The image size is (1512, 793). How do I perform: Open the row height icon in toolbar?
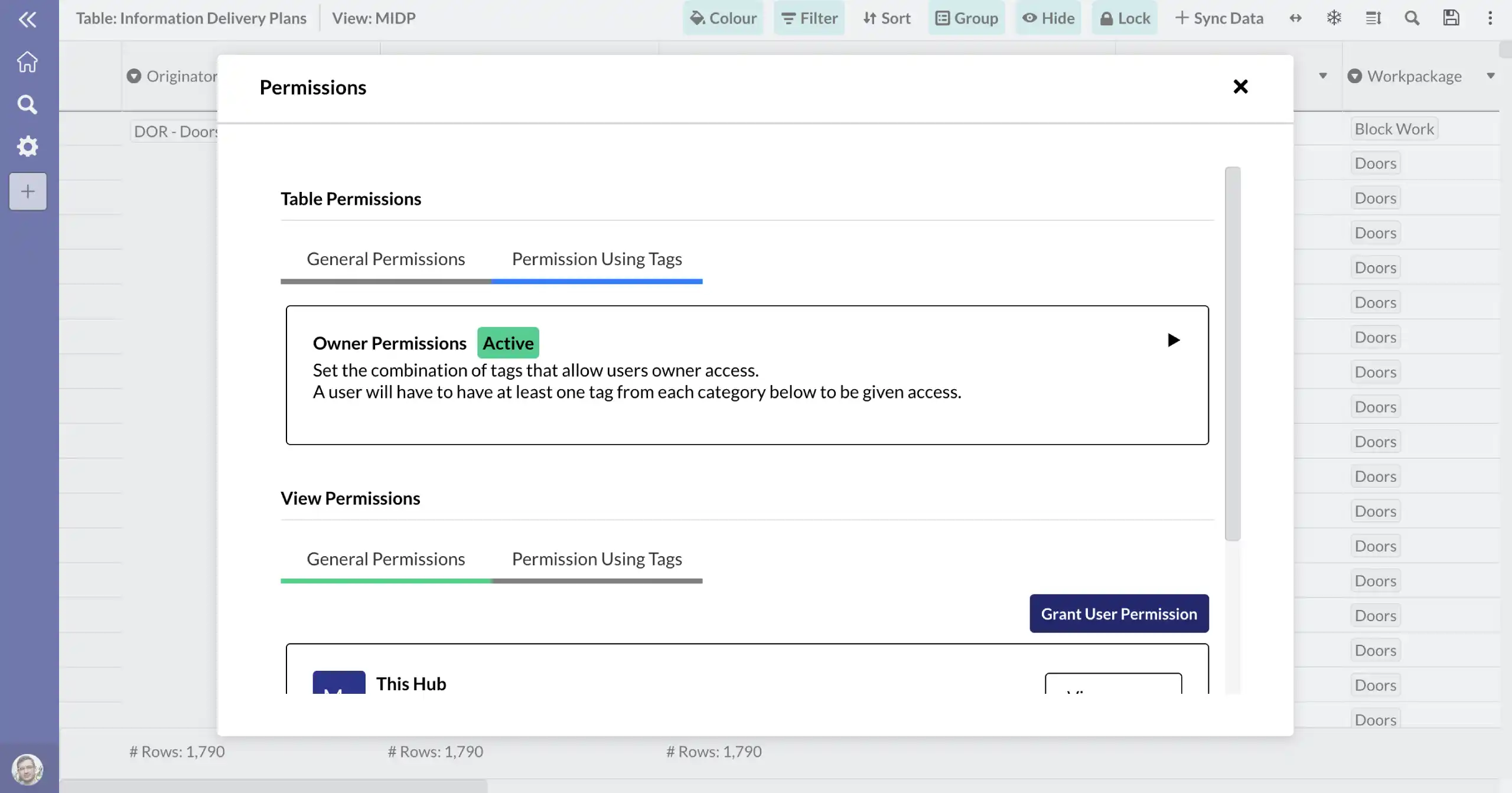(x=1373, y=18)
